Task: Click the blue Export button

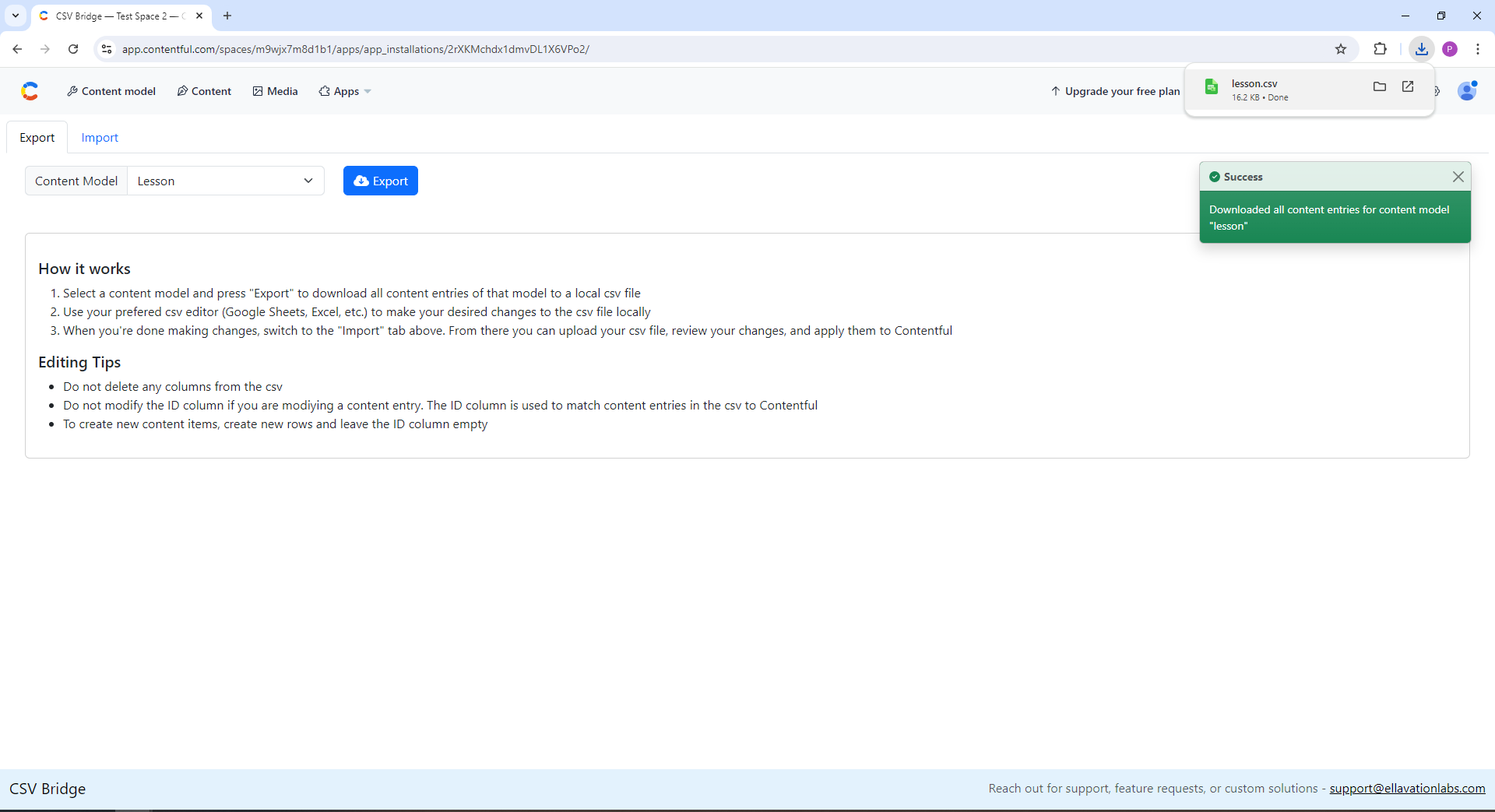Action: tap(381, 181)
